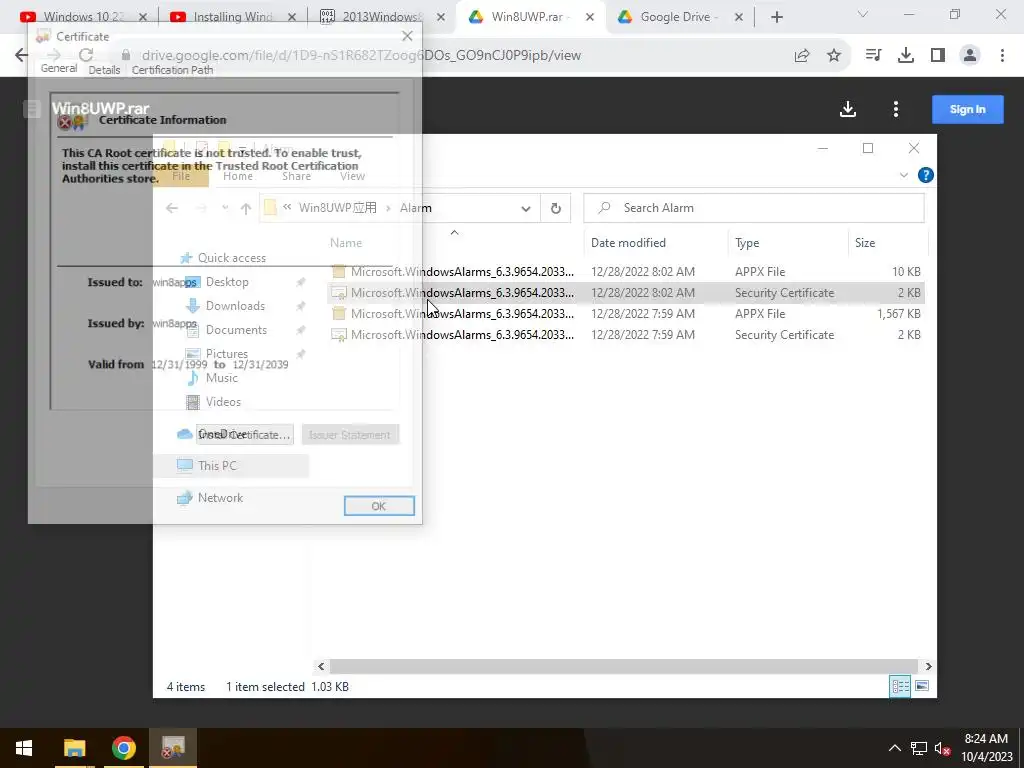Image resolution: width=1024 pixels, height=768 pixels.
Task: Click the Chrome address bar URL
Action: click(361, 56)
